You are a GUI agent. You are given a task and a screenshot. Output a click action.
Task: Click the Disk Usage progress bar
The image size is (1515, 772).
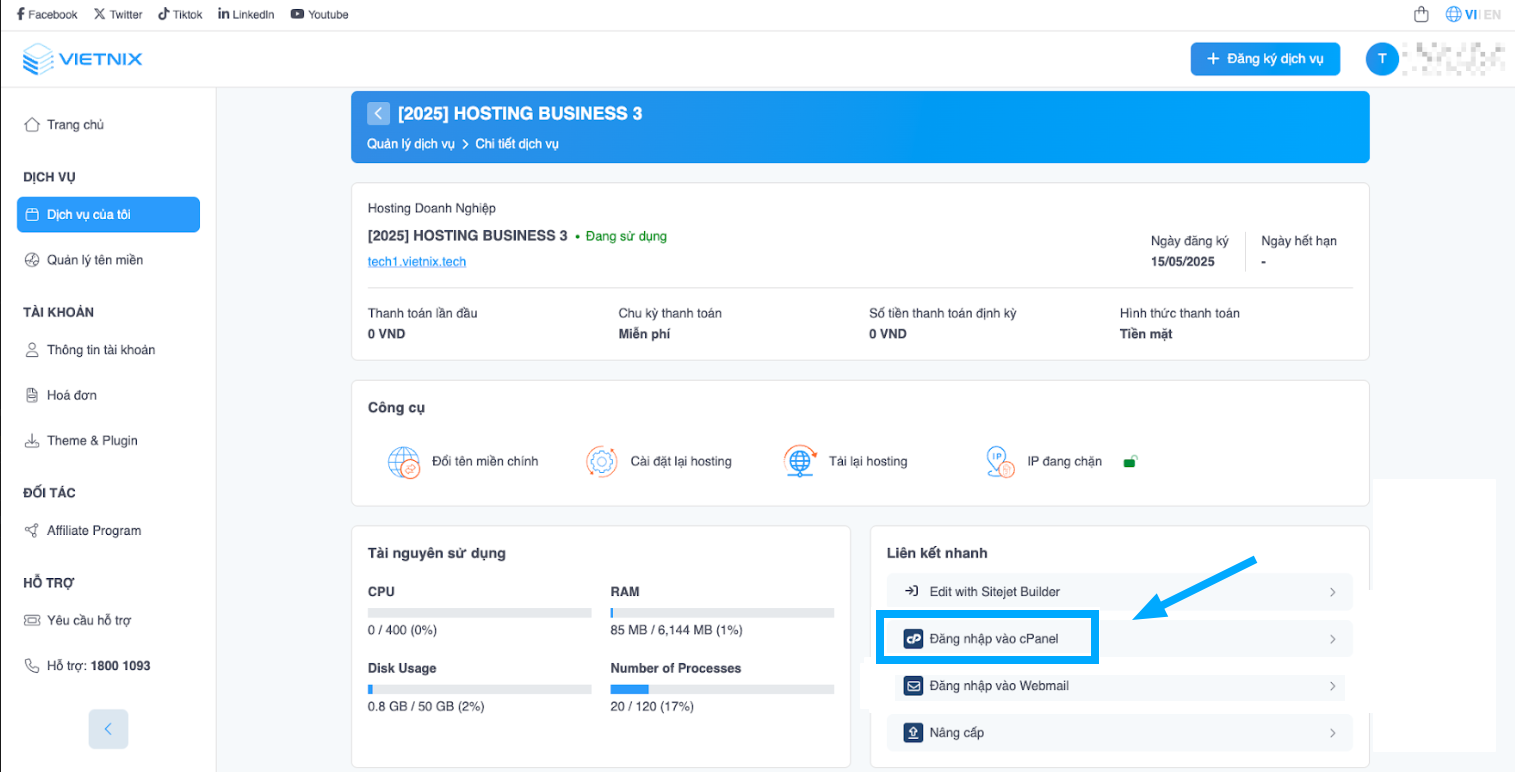(479, 688)
